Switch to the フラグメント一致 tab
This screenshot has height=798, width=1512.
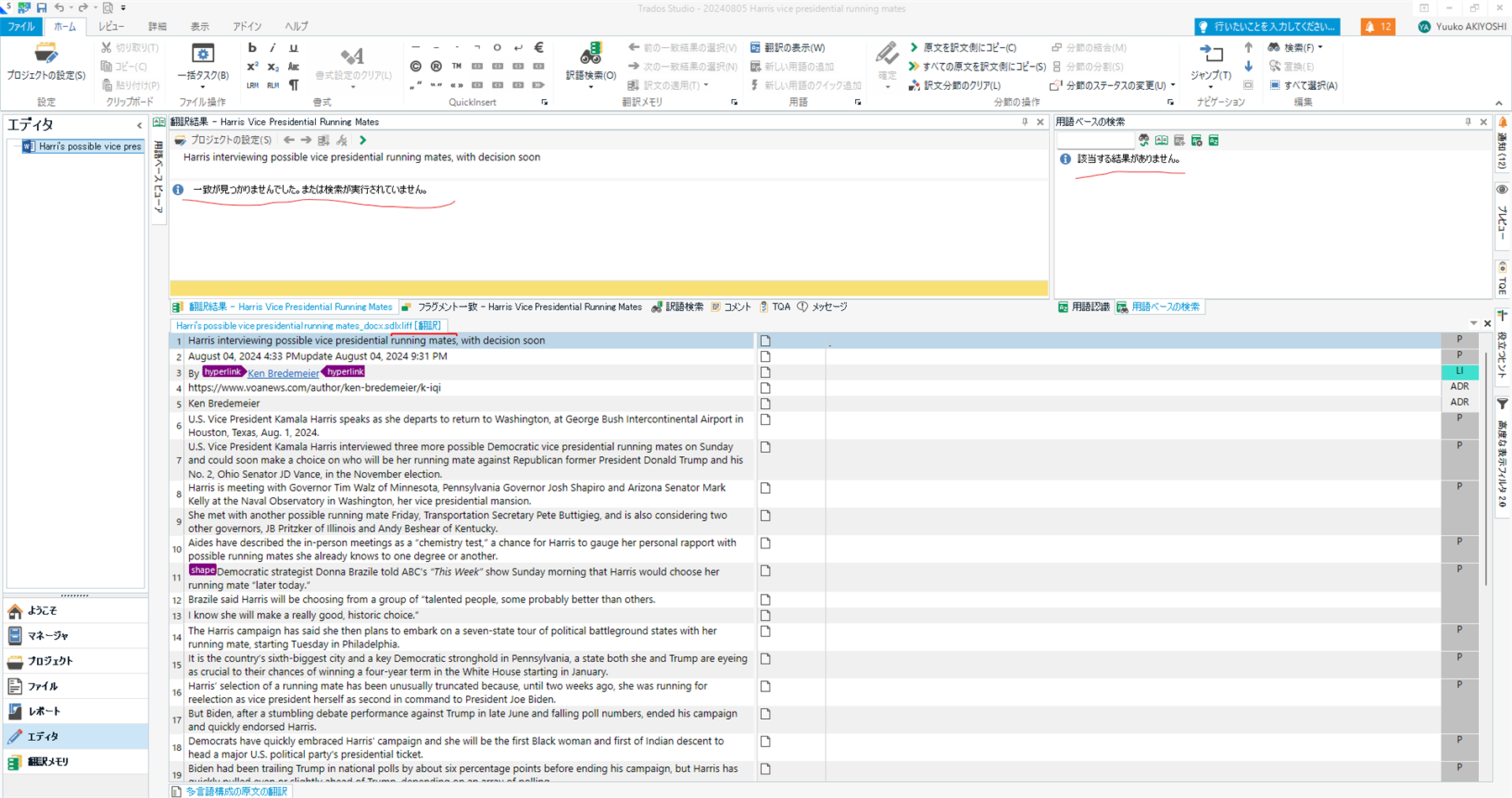tap(522, 307)
